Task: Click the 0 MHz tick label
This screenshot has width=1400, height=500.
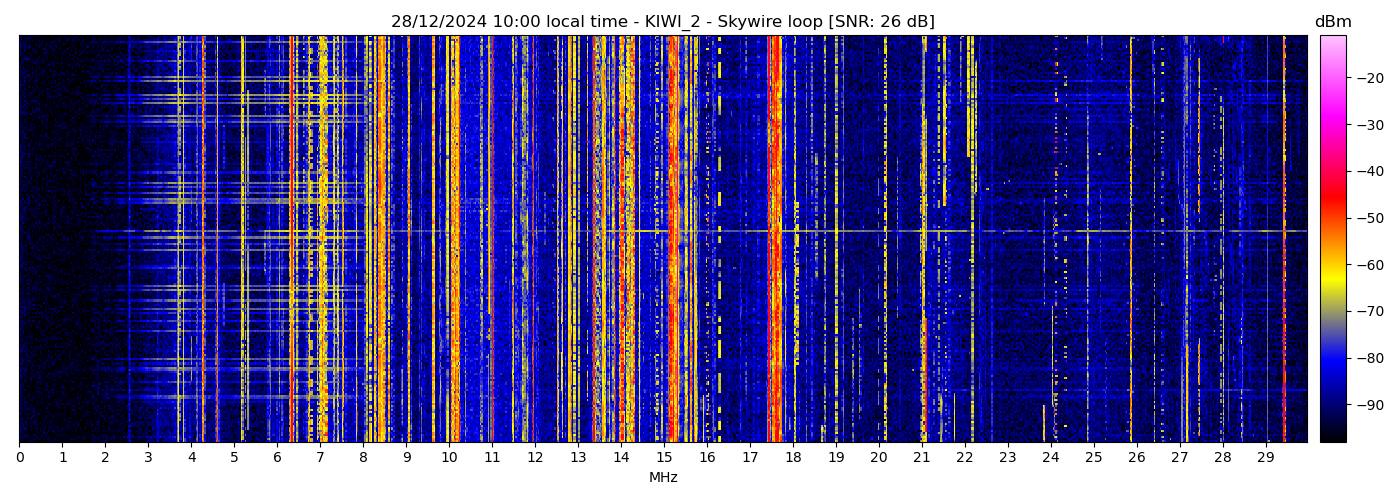Action: pos(19,457)
